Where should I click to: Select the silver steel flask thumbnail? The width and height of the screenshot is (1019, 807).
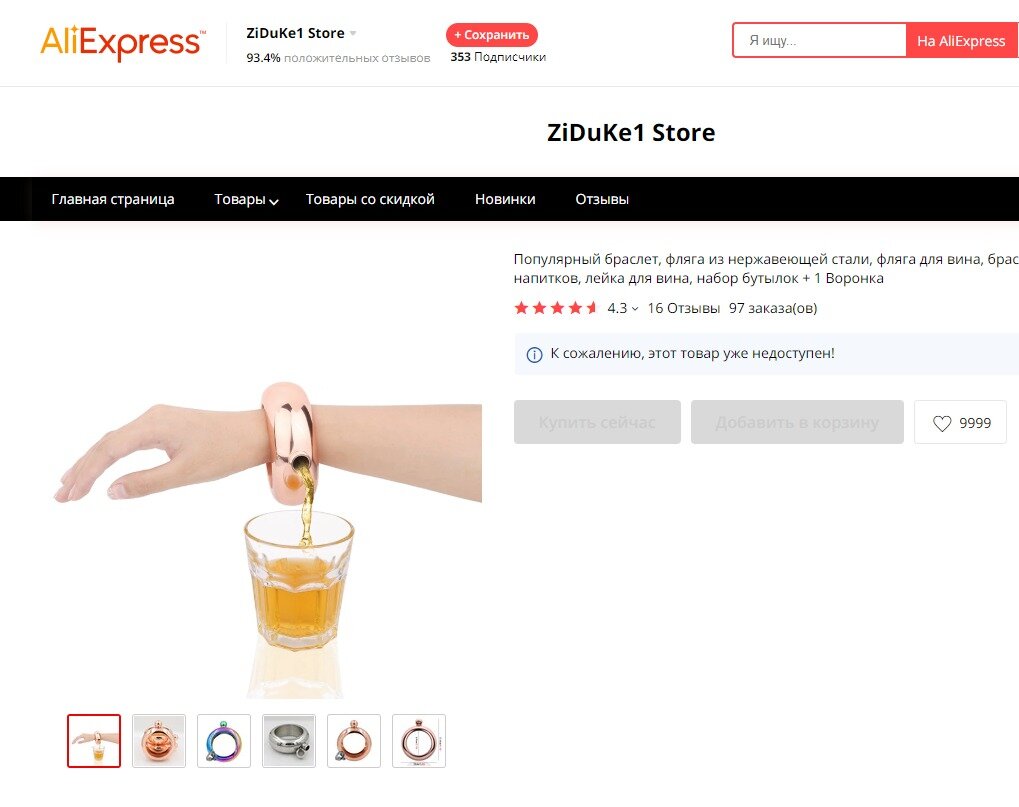(289, 741)
